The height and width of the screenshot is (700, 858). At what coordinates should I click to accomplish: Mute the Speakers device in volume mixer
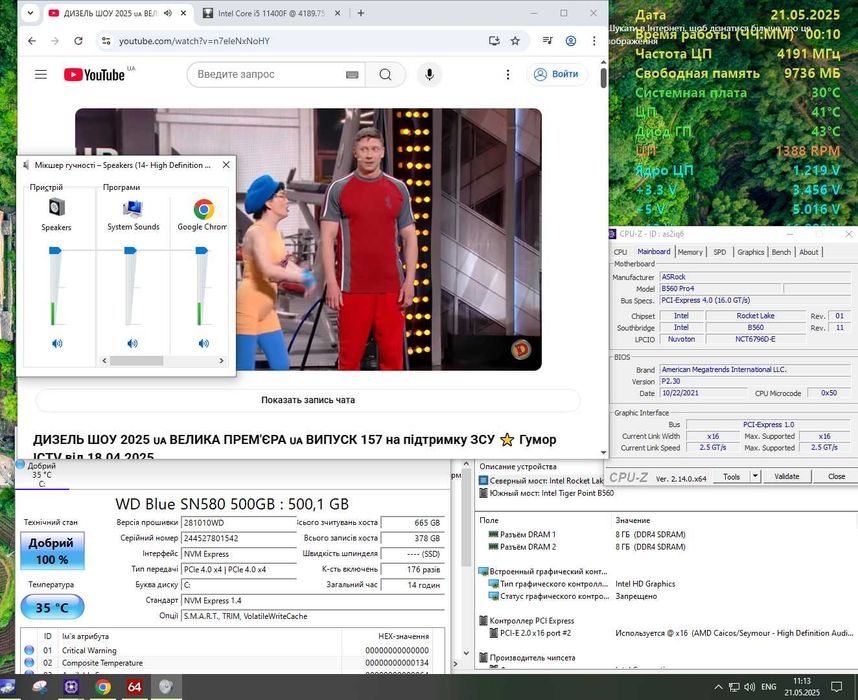(57, 344)
